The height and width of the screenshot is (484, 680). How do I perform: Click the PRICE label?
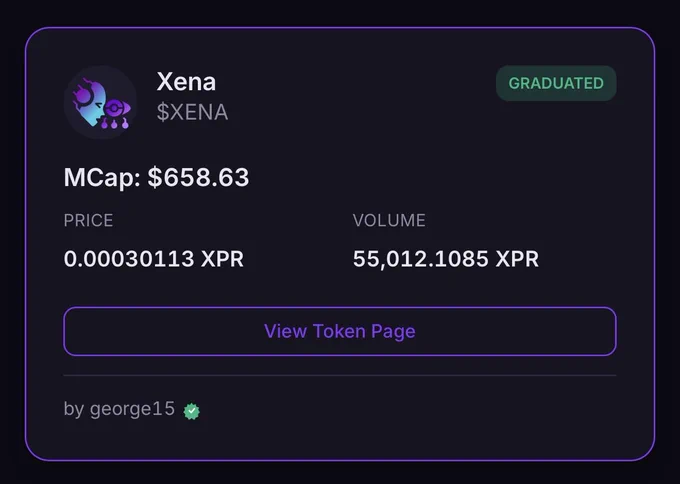(x=88, y=220)
